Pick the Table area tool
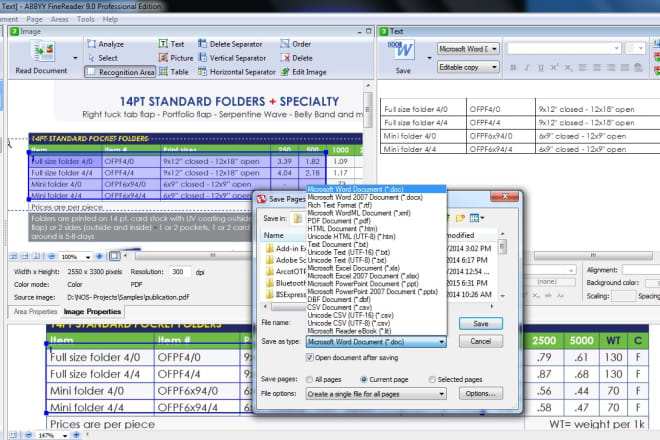This screenshot has width=660, height=440. pyautogui.click(x=174, y=72)
